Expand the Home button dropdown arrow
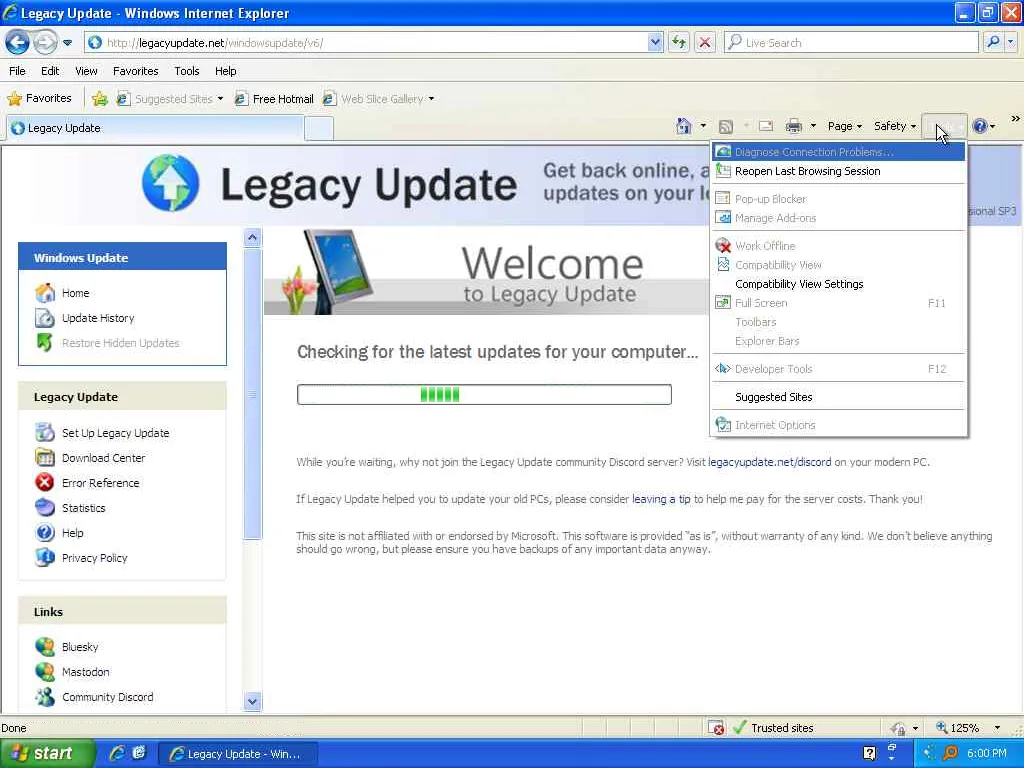The image size is (1024, 768). pos(703,126)
